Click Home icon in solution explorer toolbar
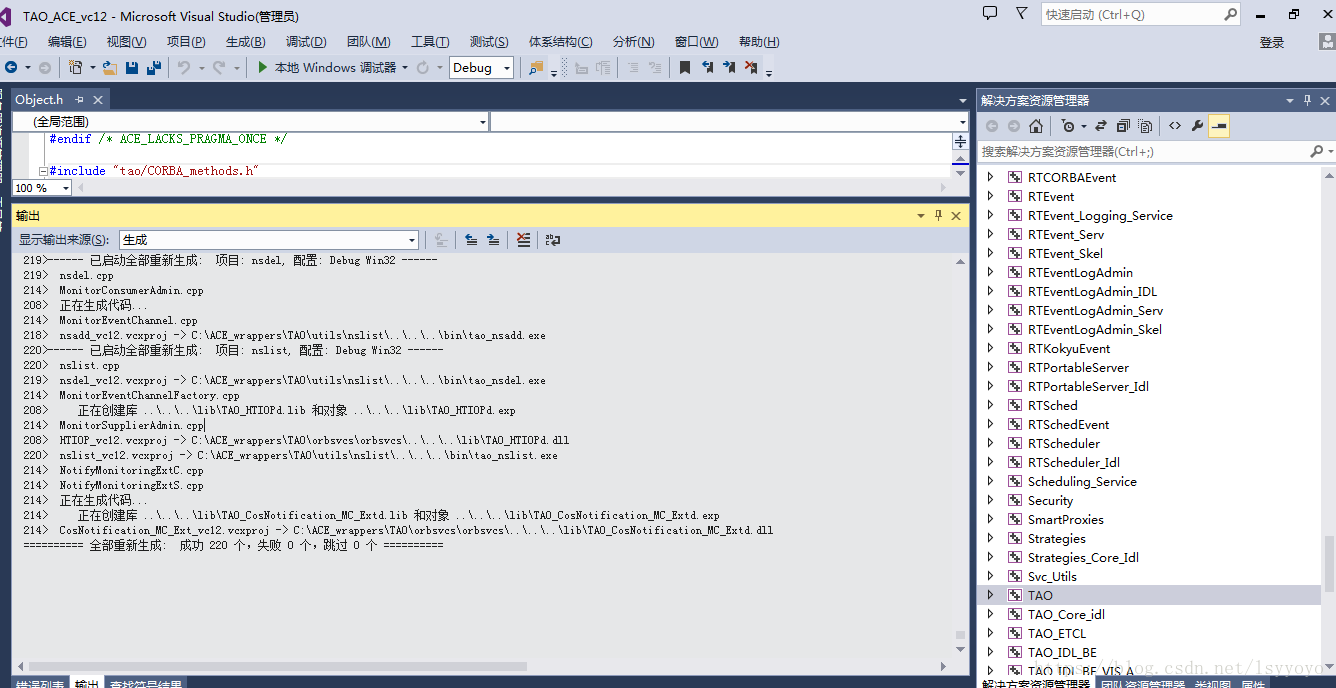Screen dimensions: 1336x688 [x=1036, y=126]
